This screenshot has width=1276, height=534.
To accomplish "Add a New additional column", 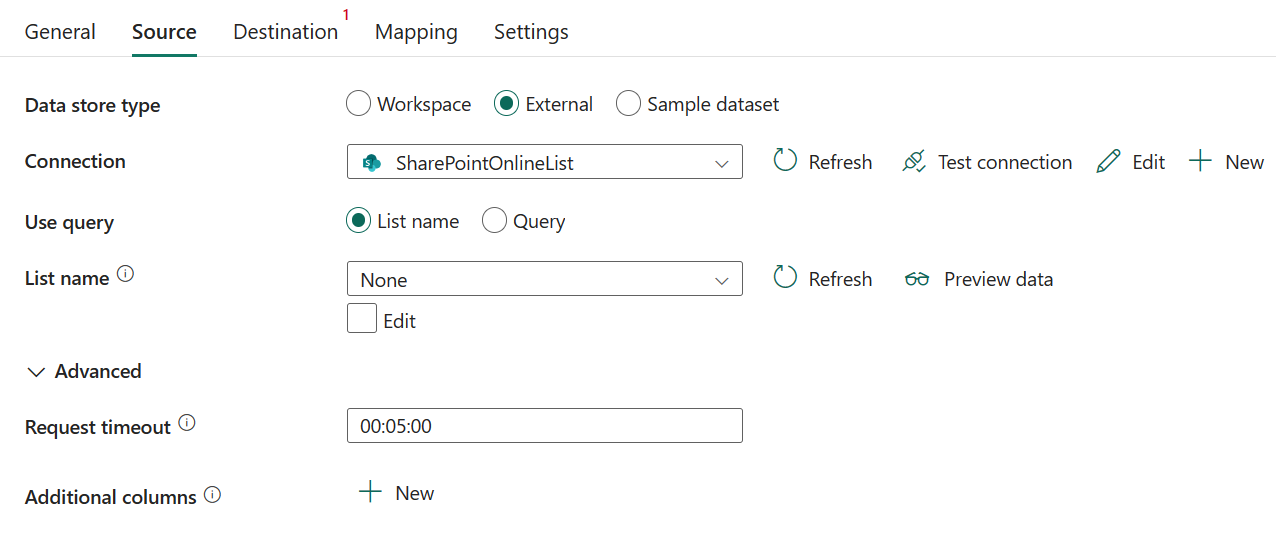I will pyautogui.click(x=397, y=493).
